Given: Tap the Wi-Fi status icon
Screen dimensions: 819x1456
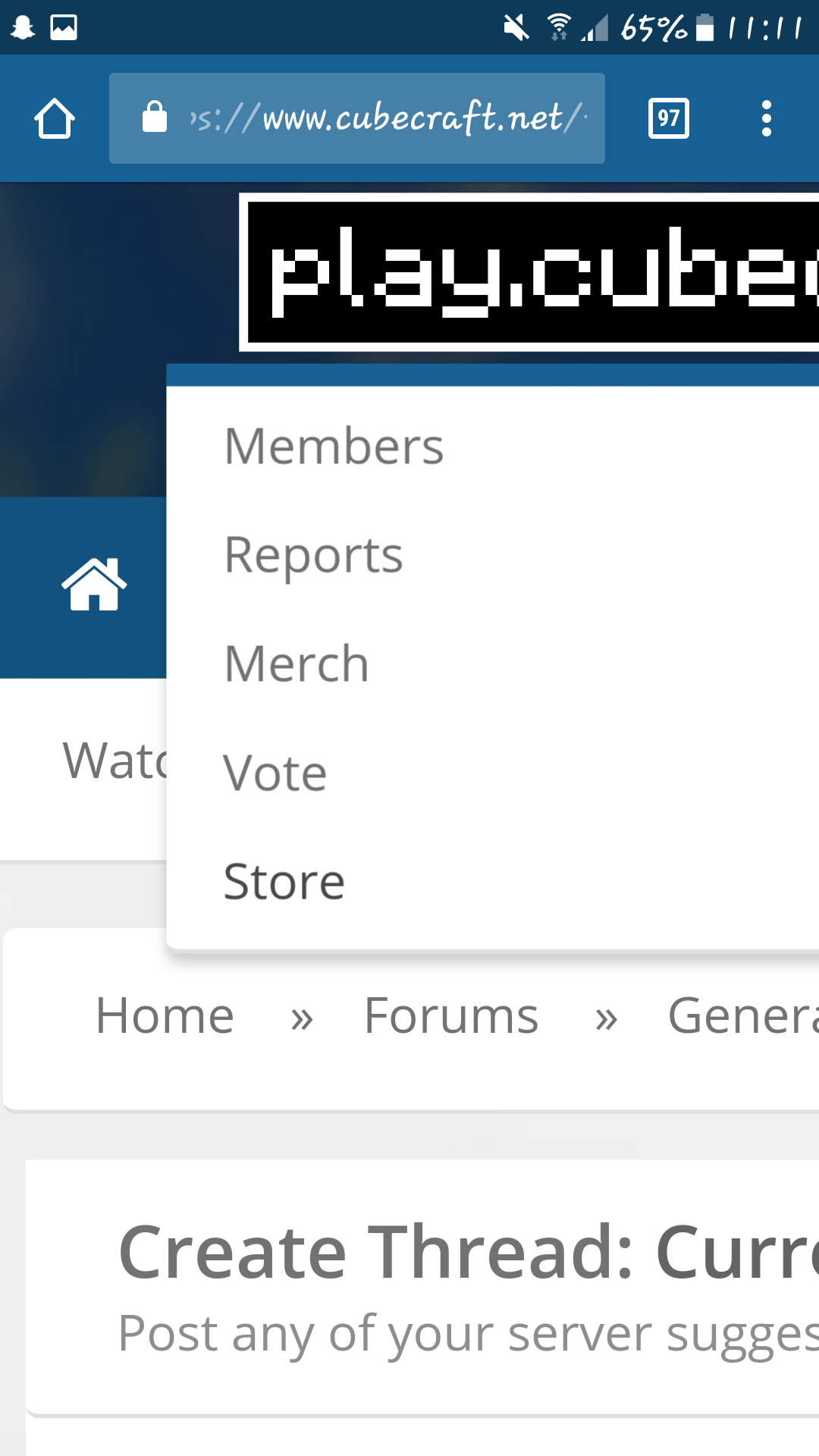Looking at the screenshot, I should point(559,27).
